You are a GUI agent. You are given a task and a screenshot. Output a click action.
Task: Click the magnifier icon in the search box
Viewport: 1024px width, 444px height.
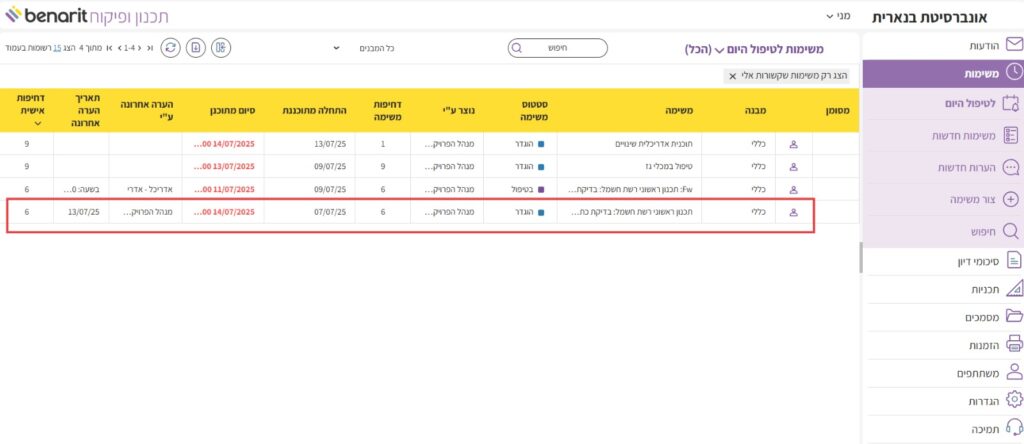click(x=517, y=47)
